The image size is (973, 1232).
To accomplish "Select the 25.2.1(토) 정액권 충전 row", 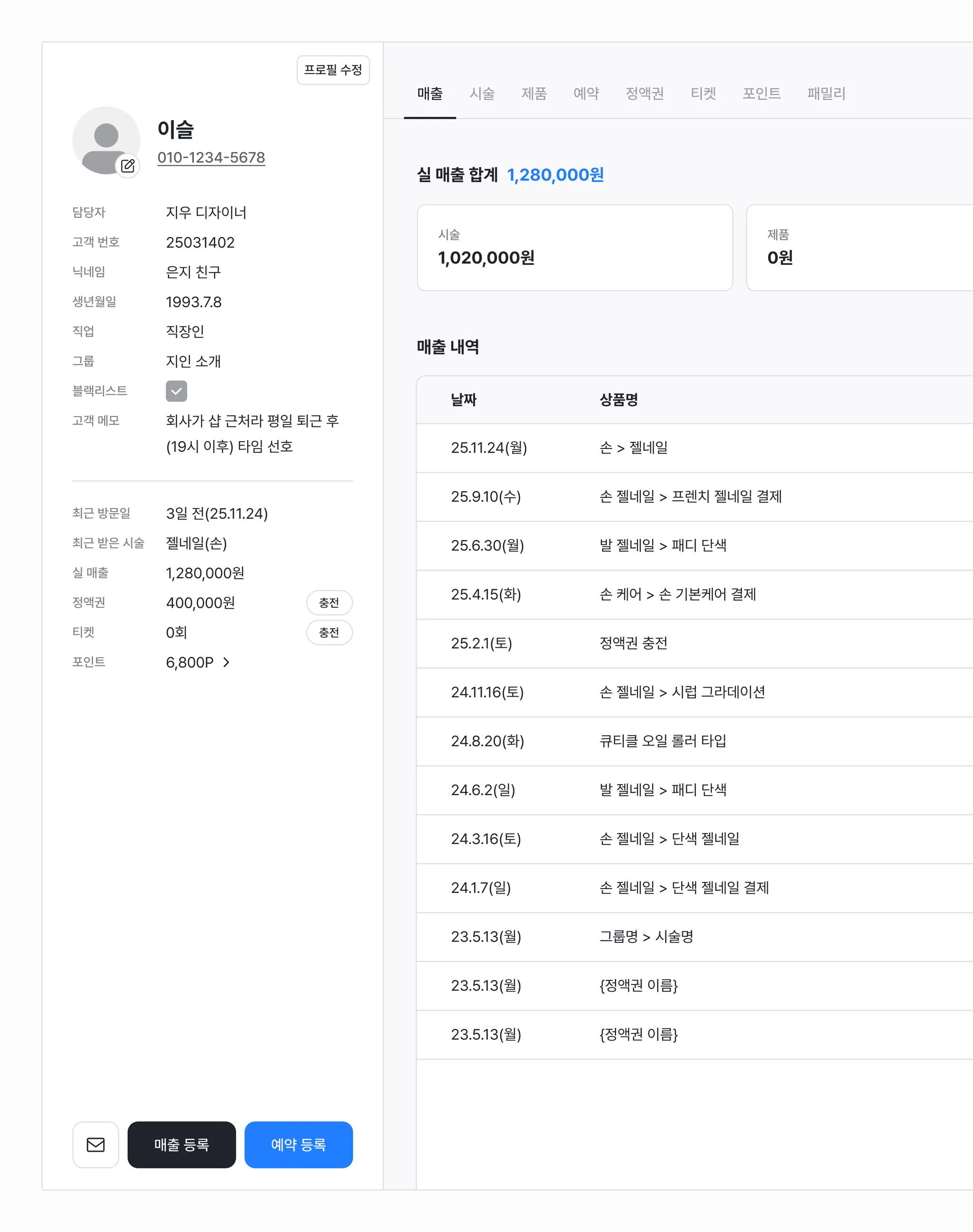I will click(x=632, y=643).
